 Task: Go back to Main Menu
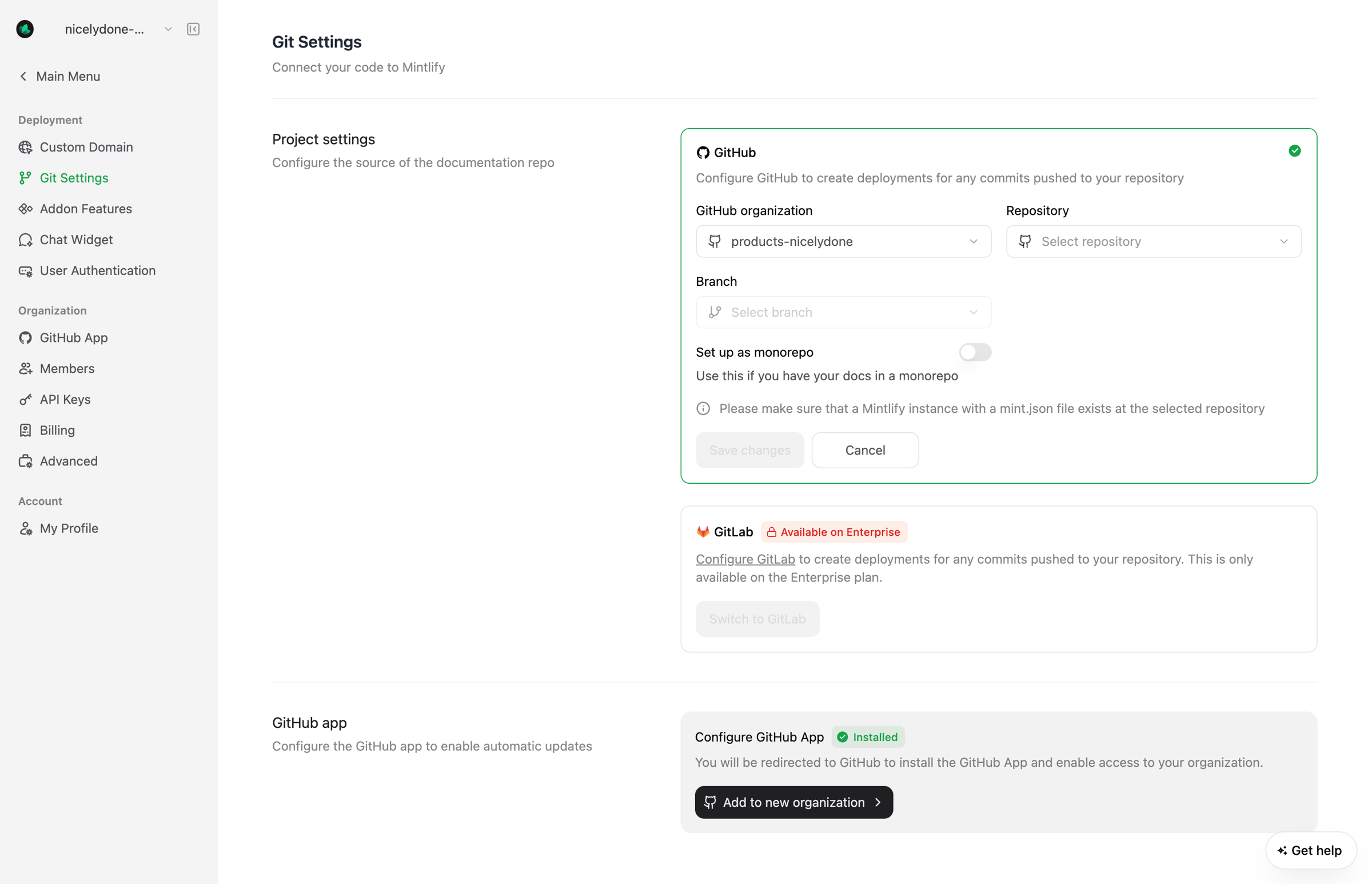59,77
